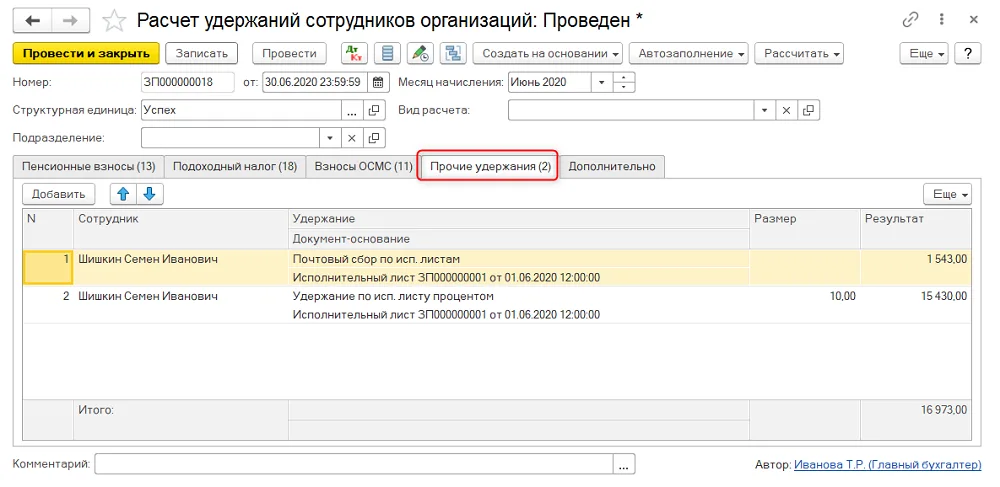Move selected row down with blue arrow
The height and width of the screenshot is (487, 1000).
[151, 194]
